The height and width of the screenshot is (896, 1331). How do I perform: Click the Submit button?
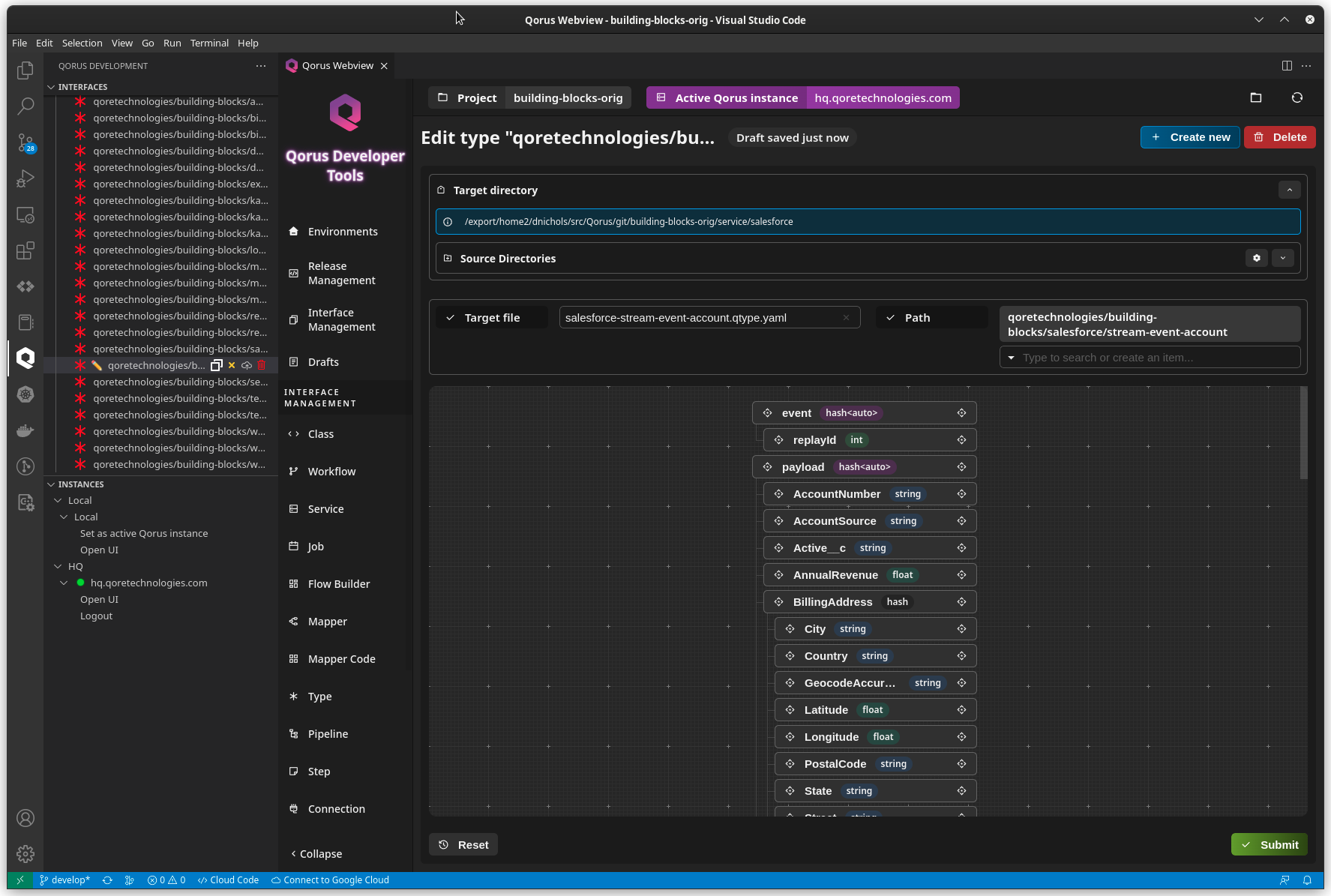tap(1270, 845)
